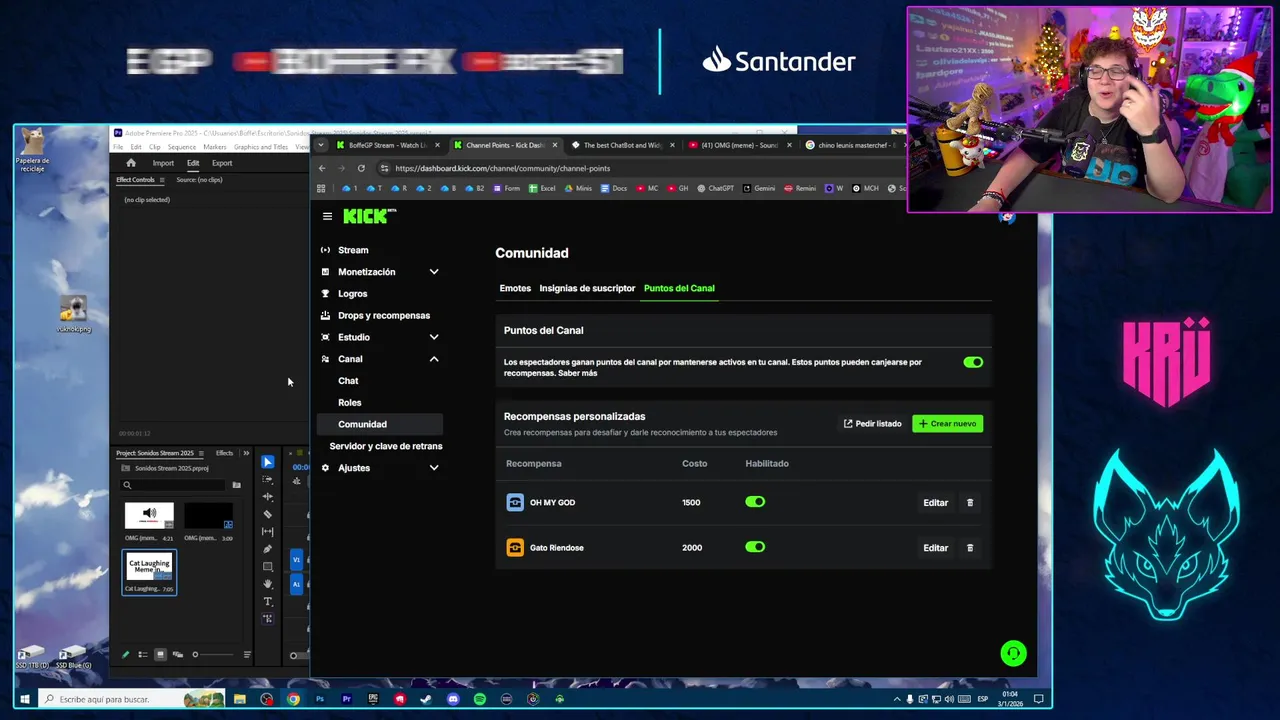Switch Project panel to freeform view
Screen dimensions: 1280x720
(177, 655)
